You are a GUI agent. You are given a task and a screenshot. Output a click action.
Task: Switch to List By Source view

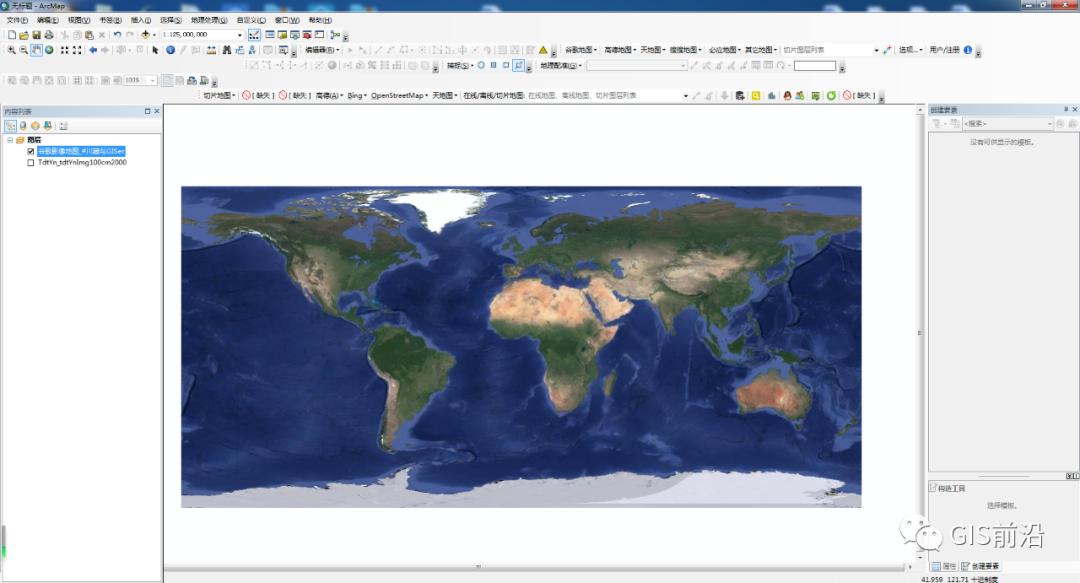[x=23, y=126]
